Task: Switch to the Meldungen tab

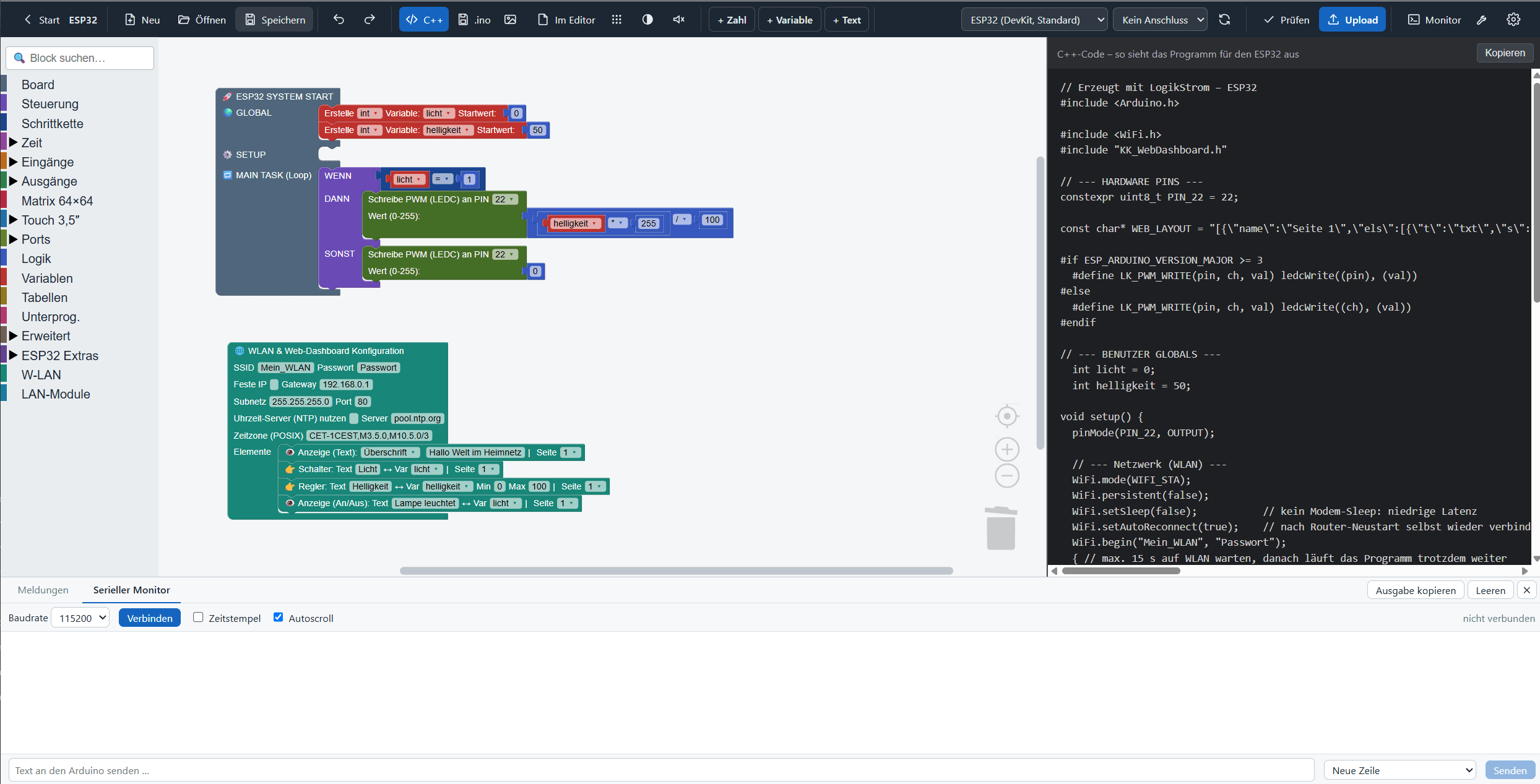Action: pos(43,590)
